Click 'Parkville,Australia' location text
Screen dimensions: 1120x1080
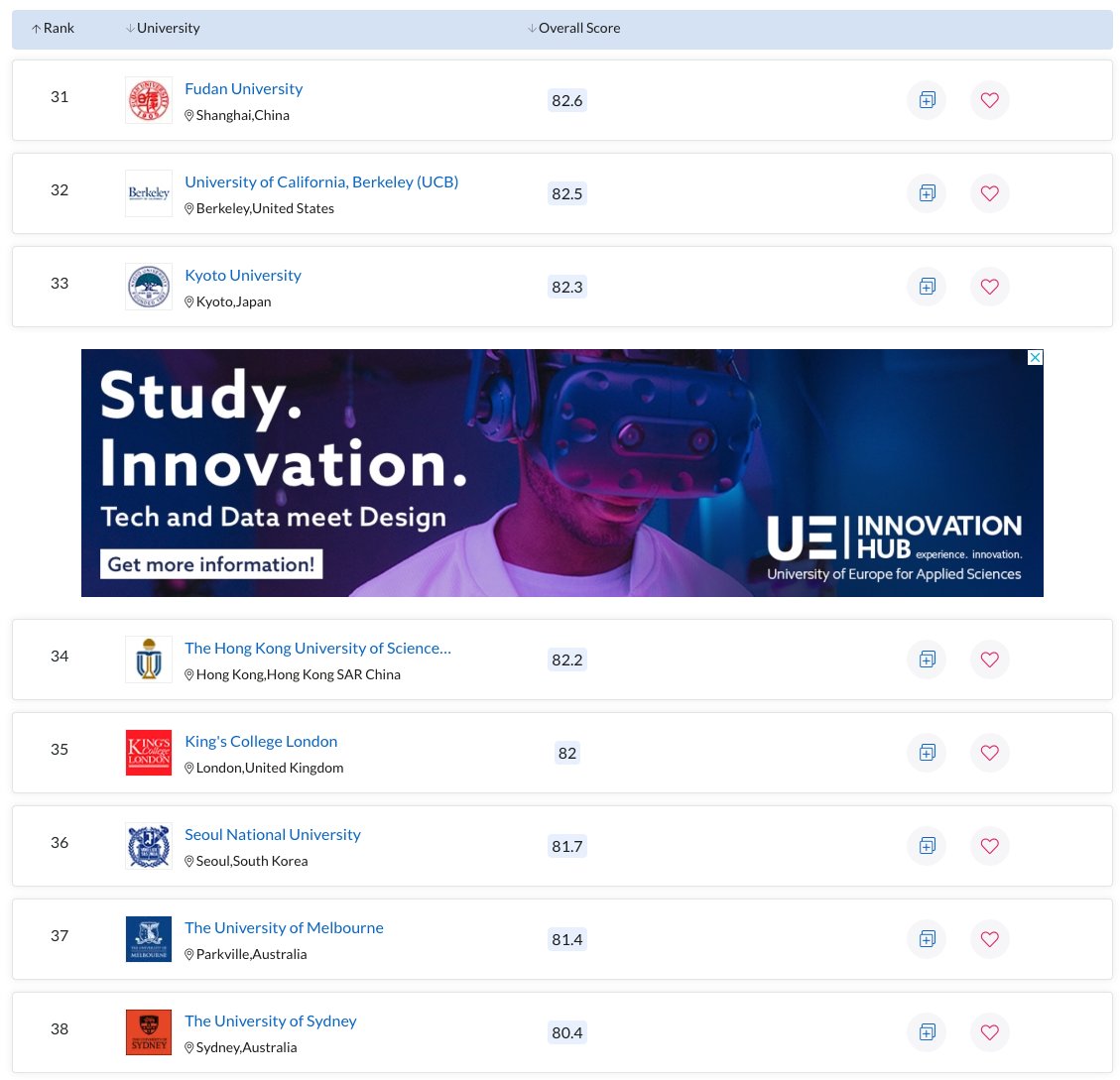[251, 954]
